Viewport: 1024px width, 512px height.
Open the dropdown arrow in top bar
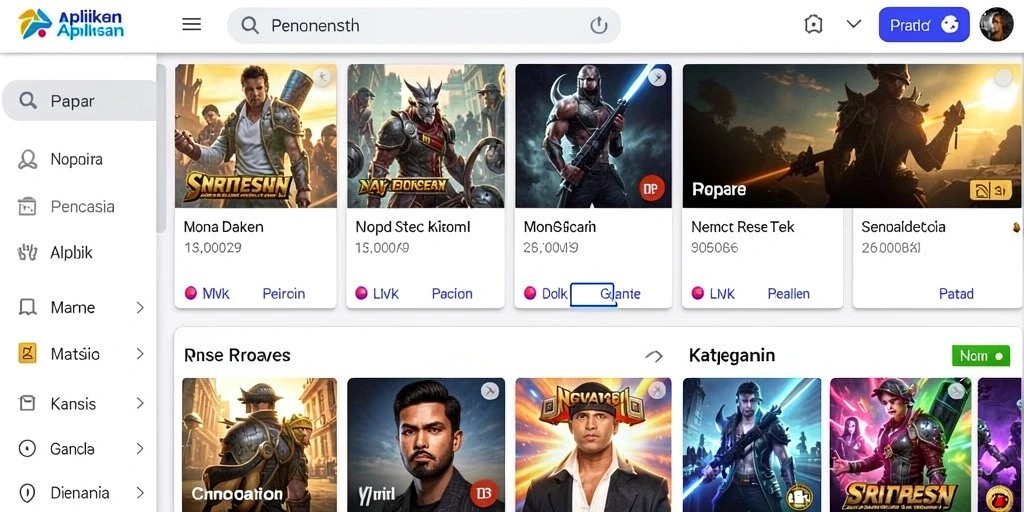854,25
